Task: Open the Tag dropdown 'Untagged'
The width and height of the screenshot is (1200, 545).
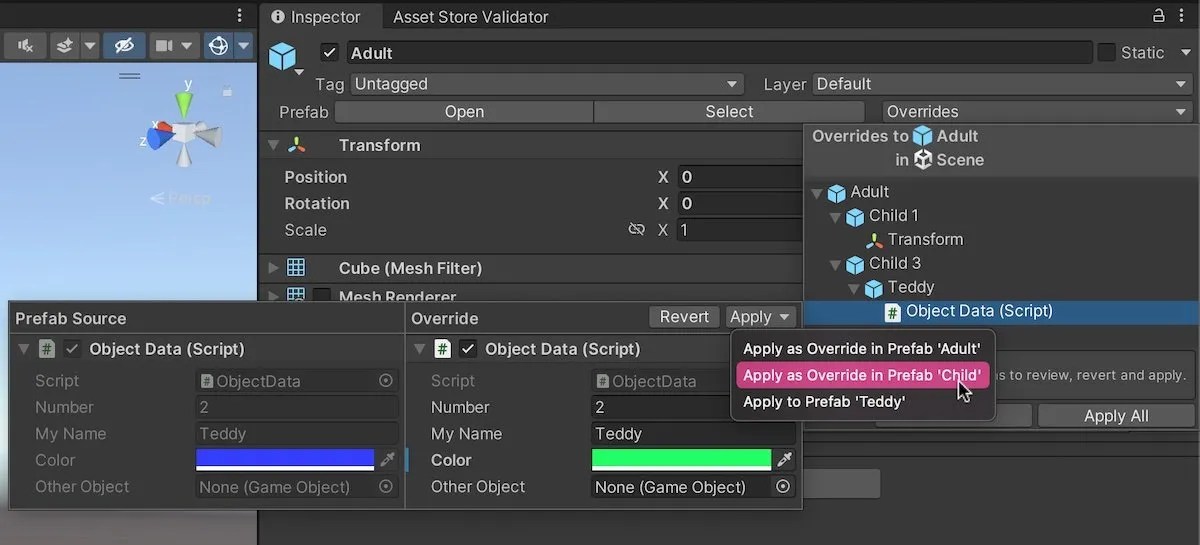Action: pyautogui.click(x=545, y=84)
